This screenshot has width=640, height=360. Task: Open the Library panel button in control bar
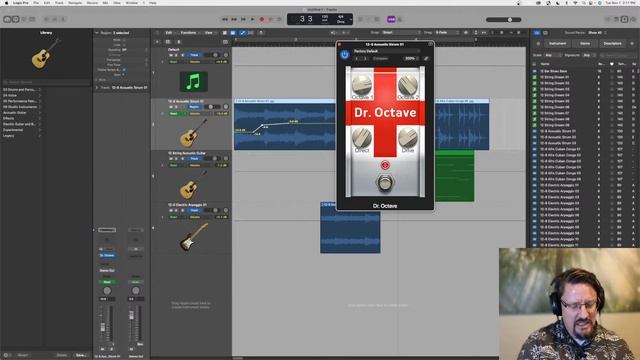pyautogui.click(x=7, y=19)
